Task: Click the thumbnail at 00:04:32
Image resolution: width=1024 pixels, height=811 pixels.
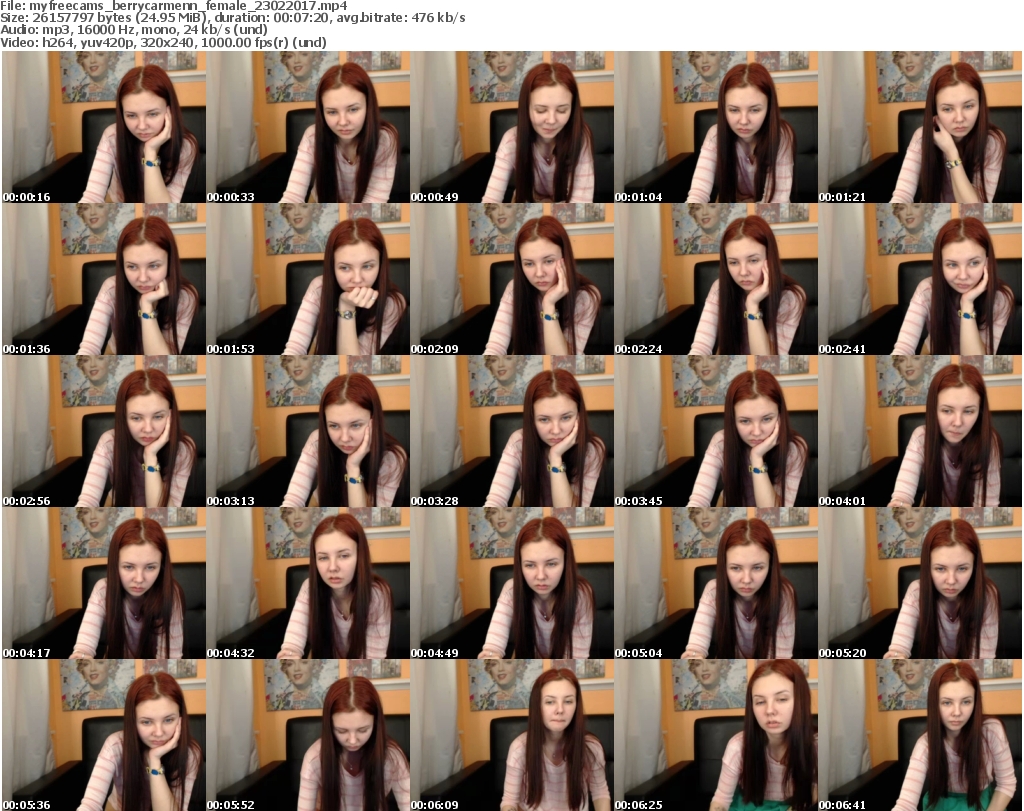Action: [308, 583]
